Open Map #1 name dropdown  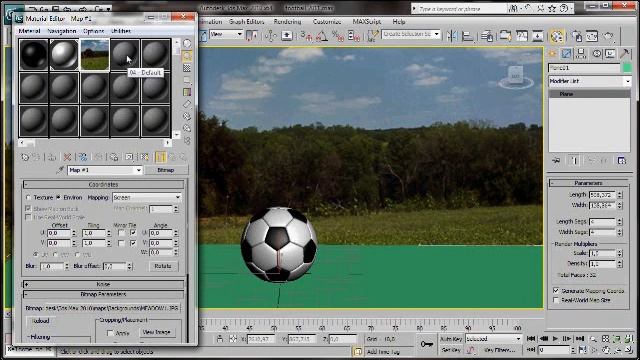pos(138,170)
